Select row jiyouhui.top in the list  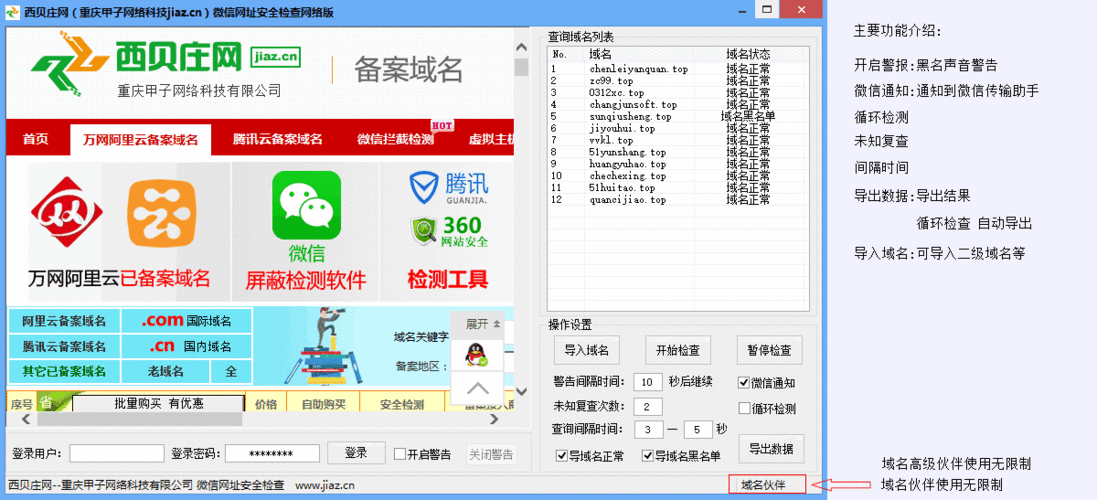[x=678, y=128]
